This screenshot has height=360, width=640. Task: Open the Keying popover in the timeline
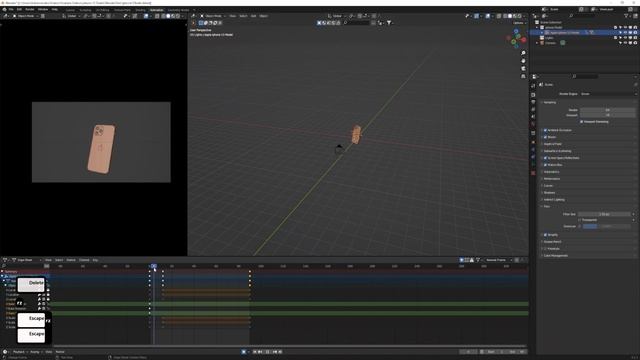(36, 352)
